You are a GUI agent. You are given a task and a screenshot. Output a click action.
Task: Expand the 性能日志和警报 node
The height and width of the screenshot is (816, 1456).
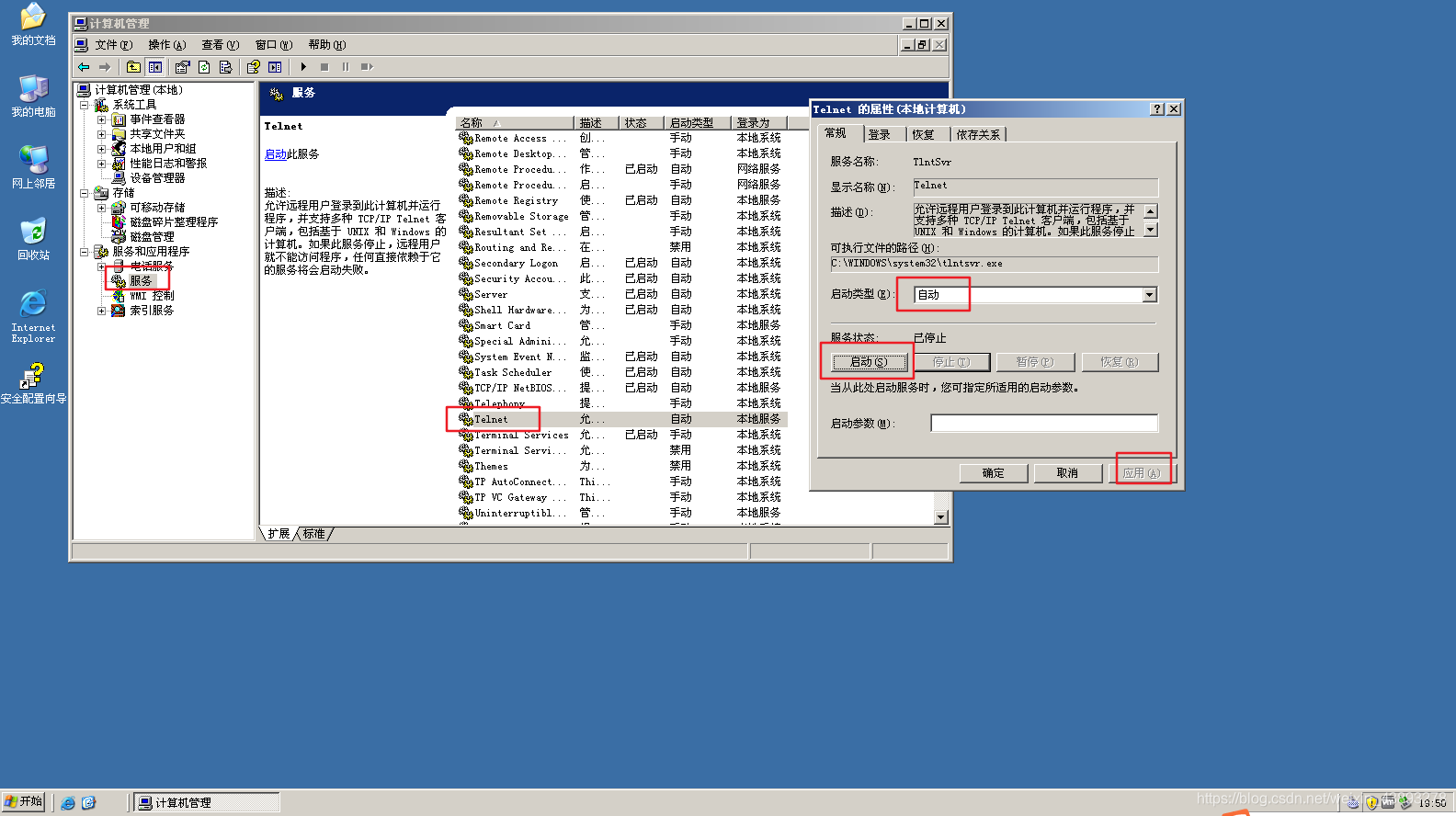[102, 164]
